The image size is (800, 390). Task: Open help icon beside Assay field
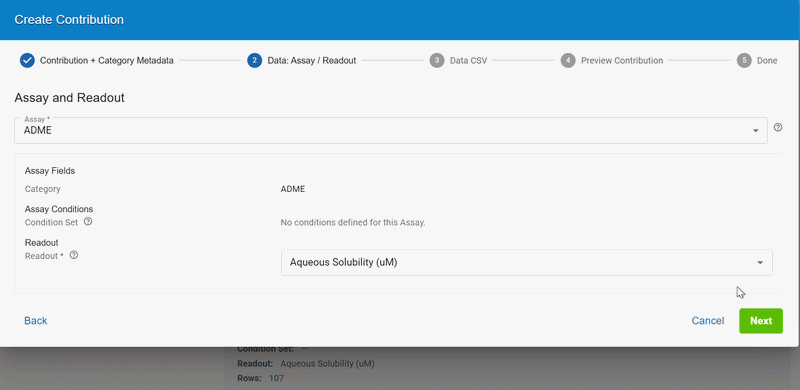click(778, 128)
